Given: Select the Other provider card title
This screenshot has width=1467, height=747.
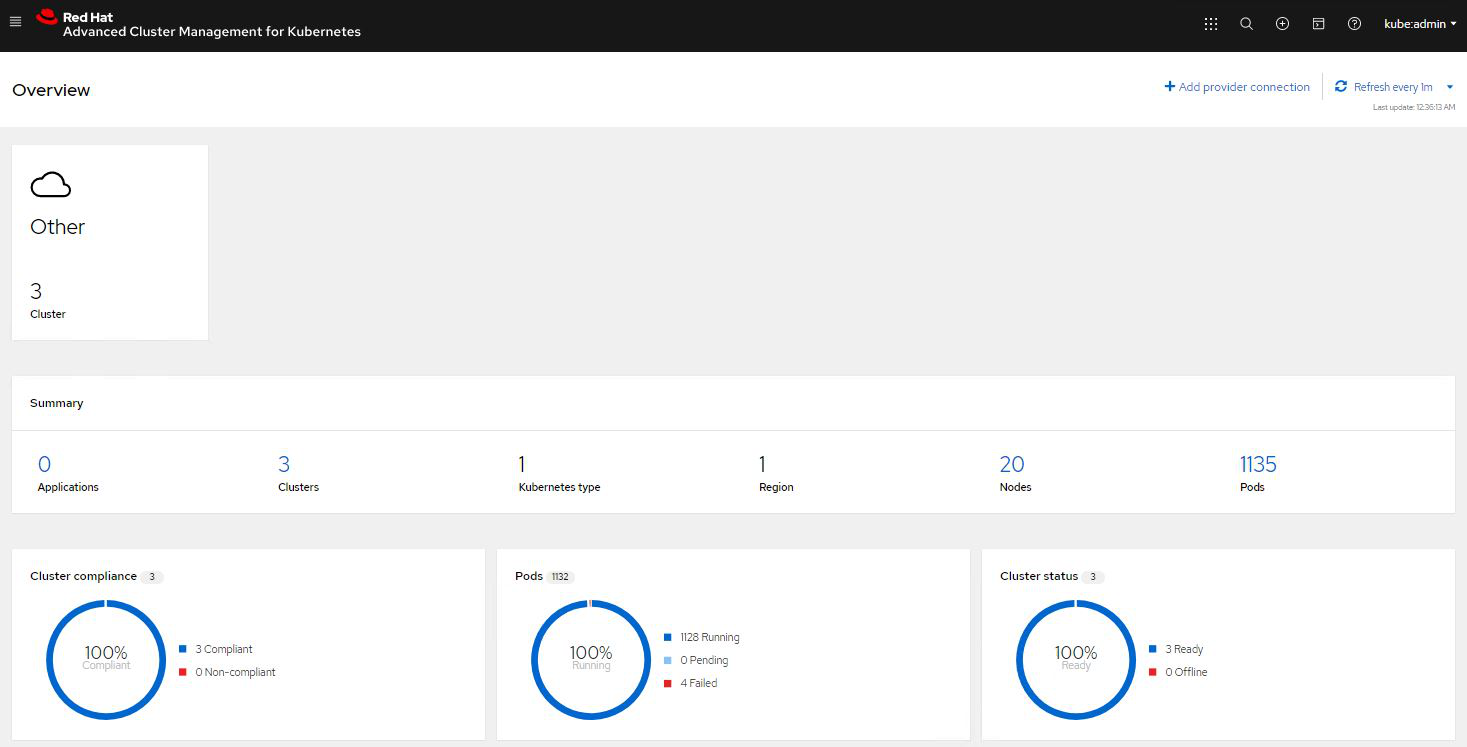Looking at the screenshot, I should point(58,227).
